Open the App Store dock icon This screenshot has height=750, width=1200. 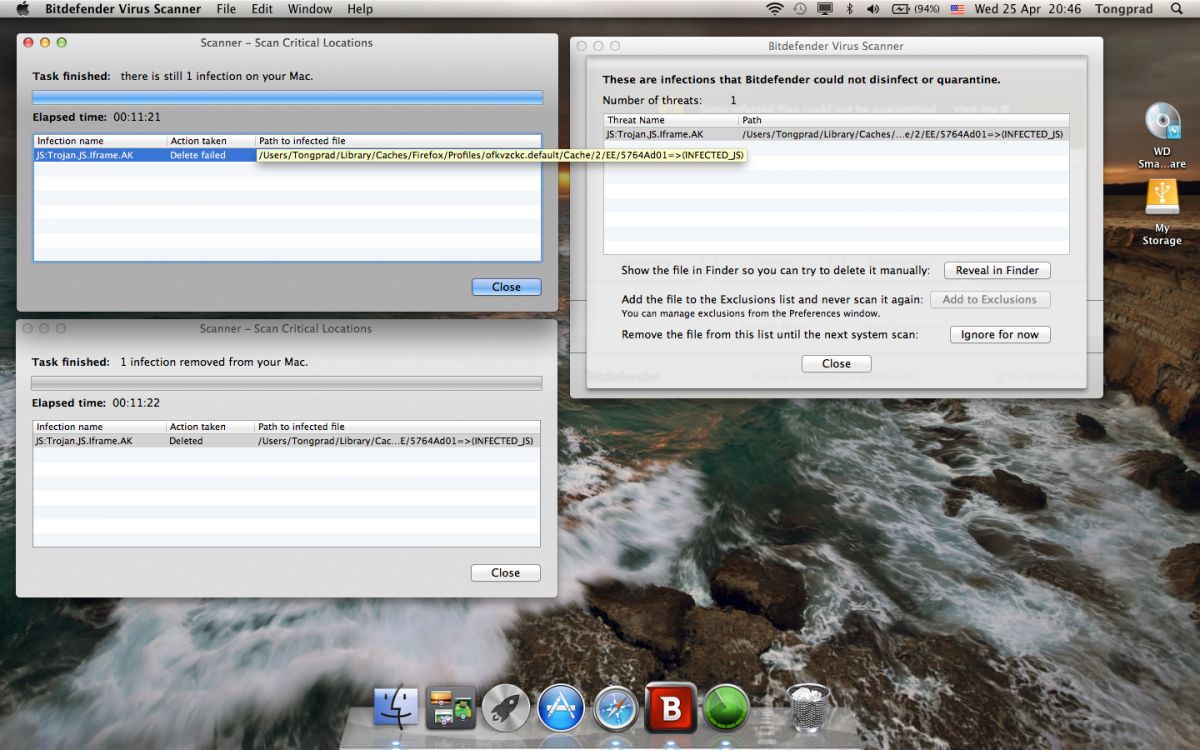[x=561, y=708]
